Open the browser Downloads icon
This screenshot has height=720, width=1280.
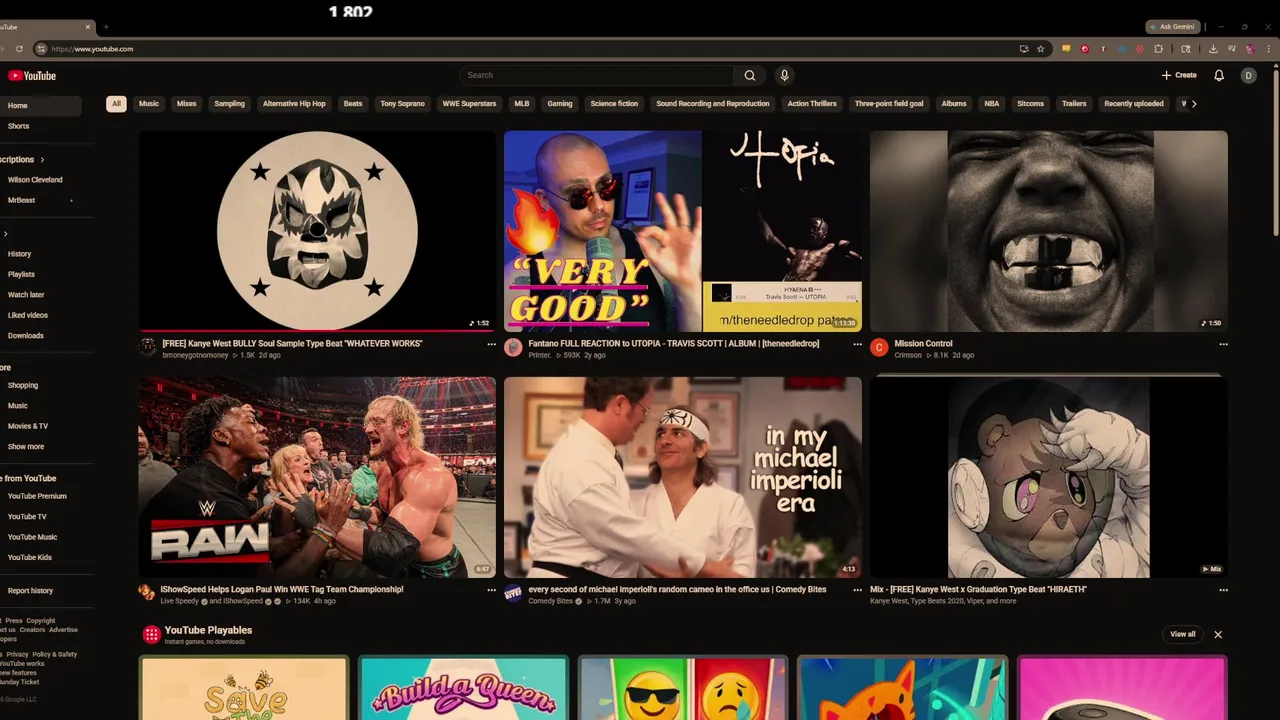click(x=1213, y=48)
